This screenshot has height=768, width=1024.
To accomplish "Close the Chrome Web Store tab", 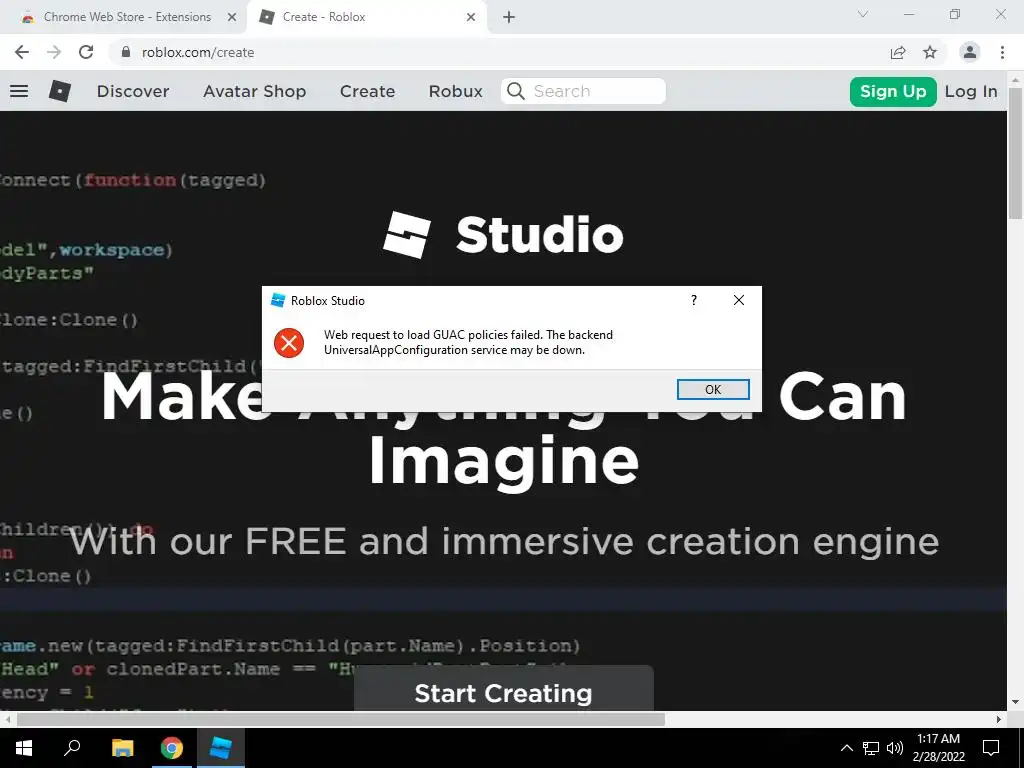I will click(231, 17).
